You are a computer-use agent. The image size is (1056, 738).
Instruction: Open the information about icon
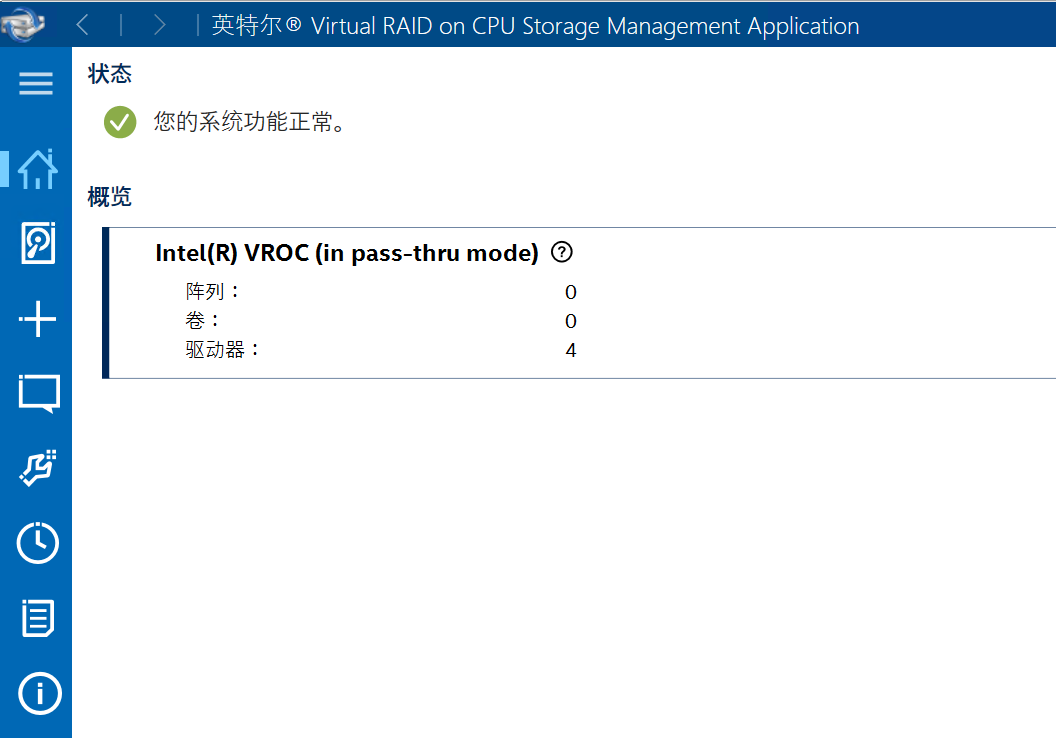pyautogui.click(x=39, y=694)
